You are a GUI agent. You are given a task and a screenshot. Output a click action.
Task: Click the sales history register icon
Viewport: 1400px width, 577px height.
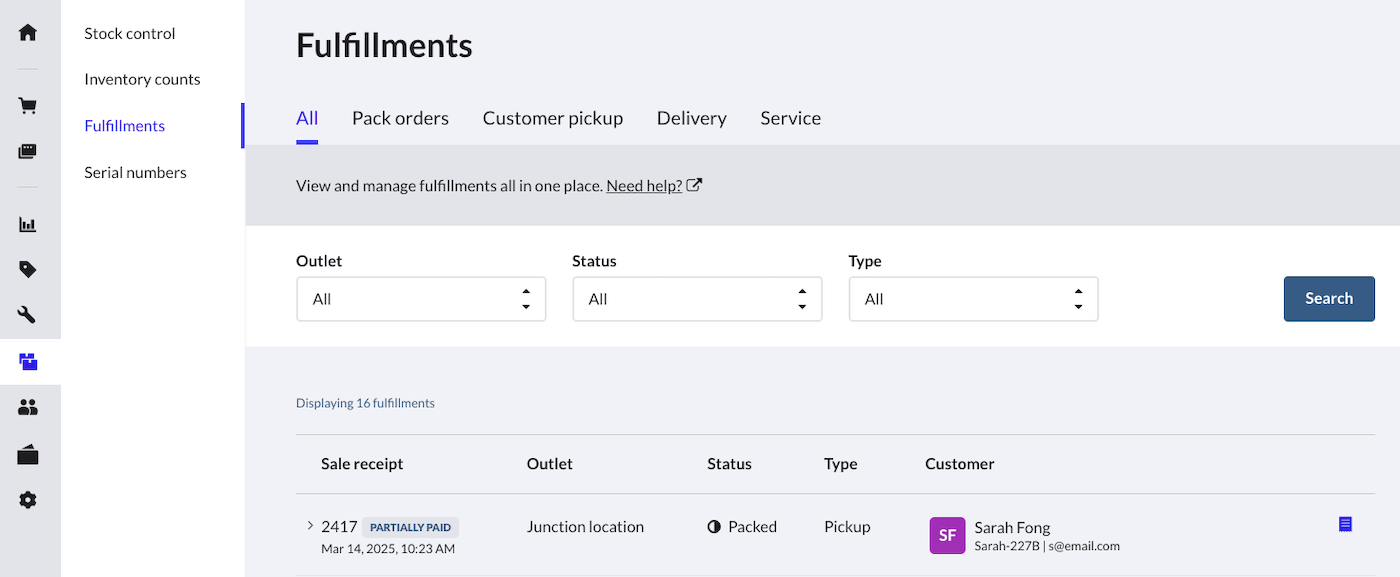click(x=28, y=152)
